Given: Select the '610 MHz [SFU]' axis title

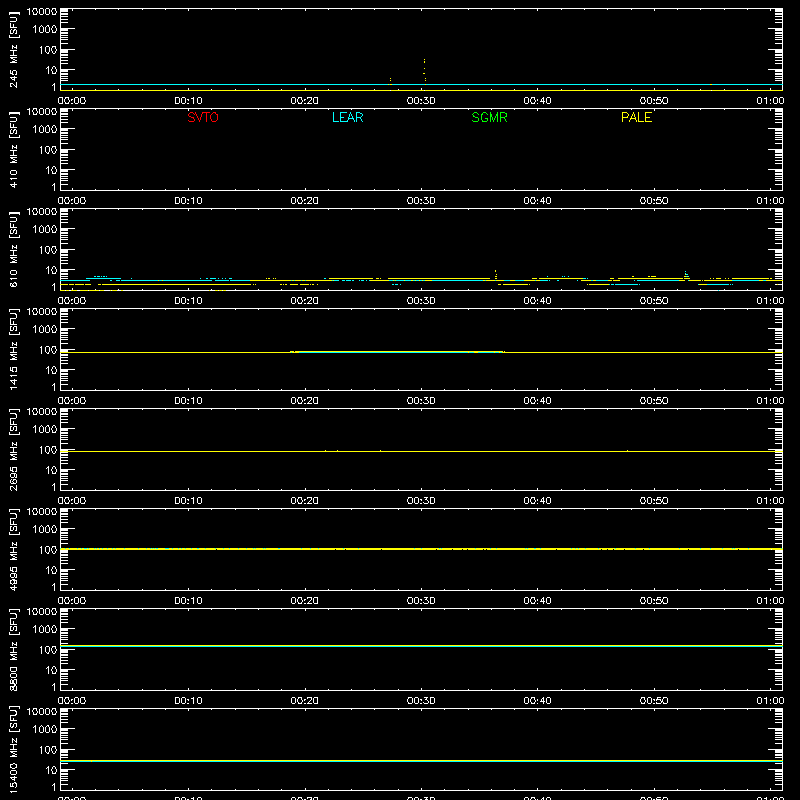Looking at the screenshot, I should tap(14, 250).
